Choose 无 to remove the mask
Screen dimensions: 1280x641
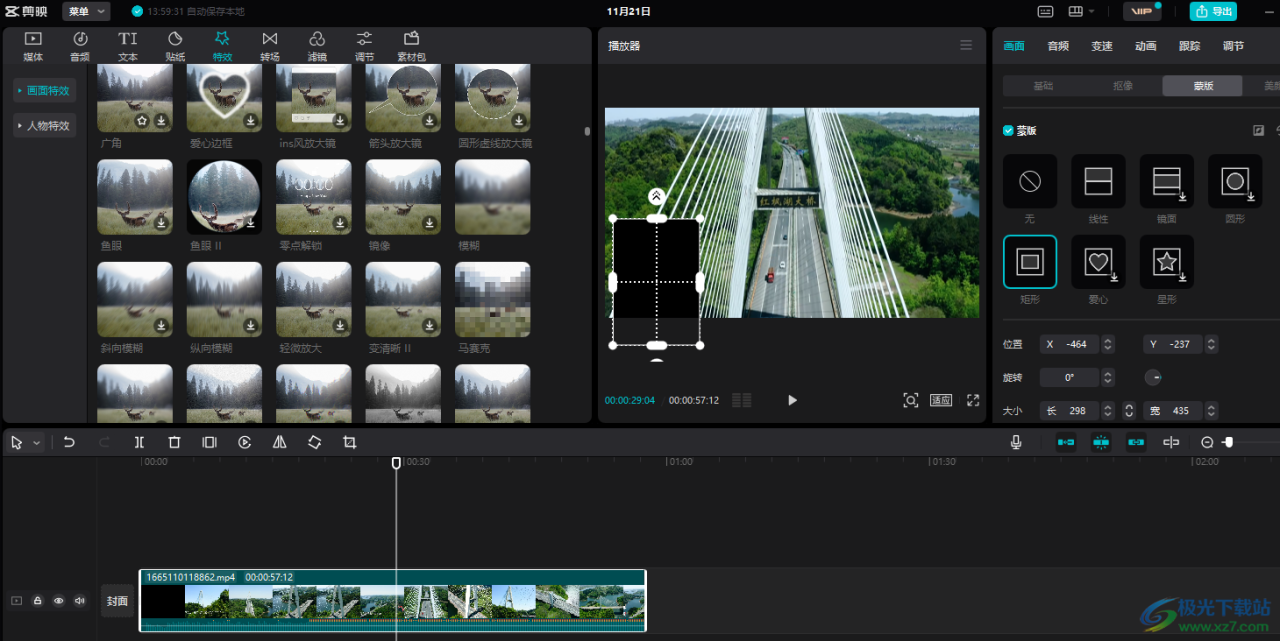click(x=1030, y=181)
